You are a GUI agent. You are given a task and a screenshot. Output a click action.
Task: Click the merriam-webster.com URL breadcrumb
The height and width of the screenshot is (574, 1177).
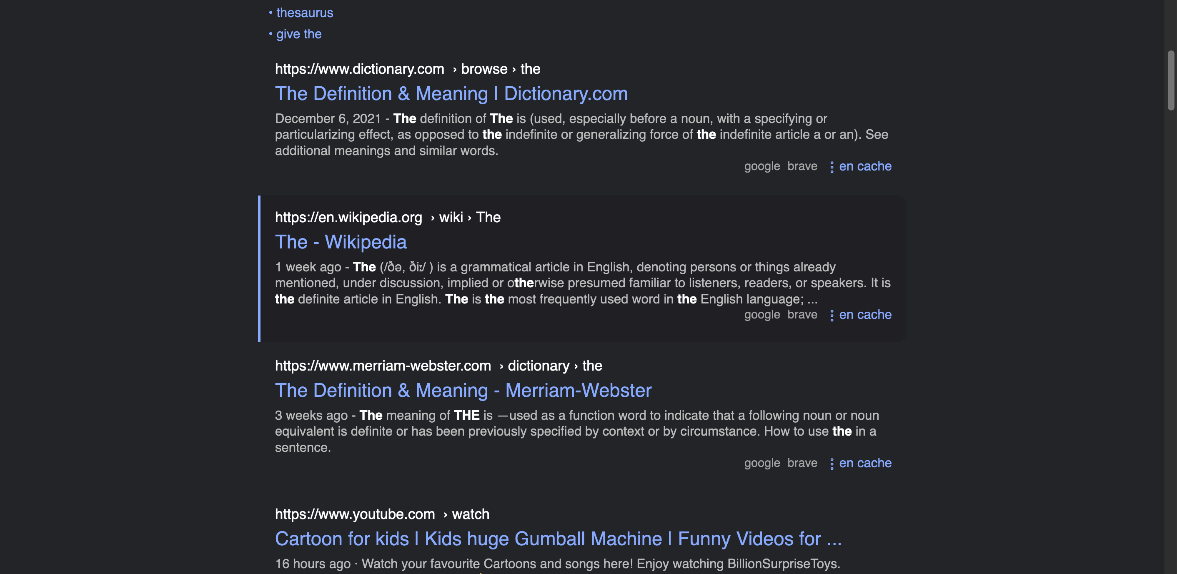click(438, 366)
